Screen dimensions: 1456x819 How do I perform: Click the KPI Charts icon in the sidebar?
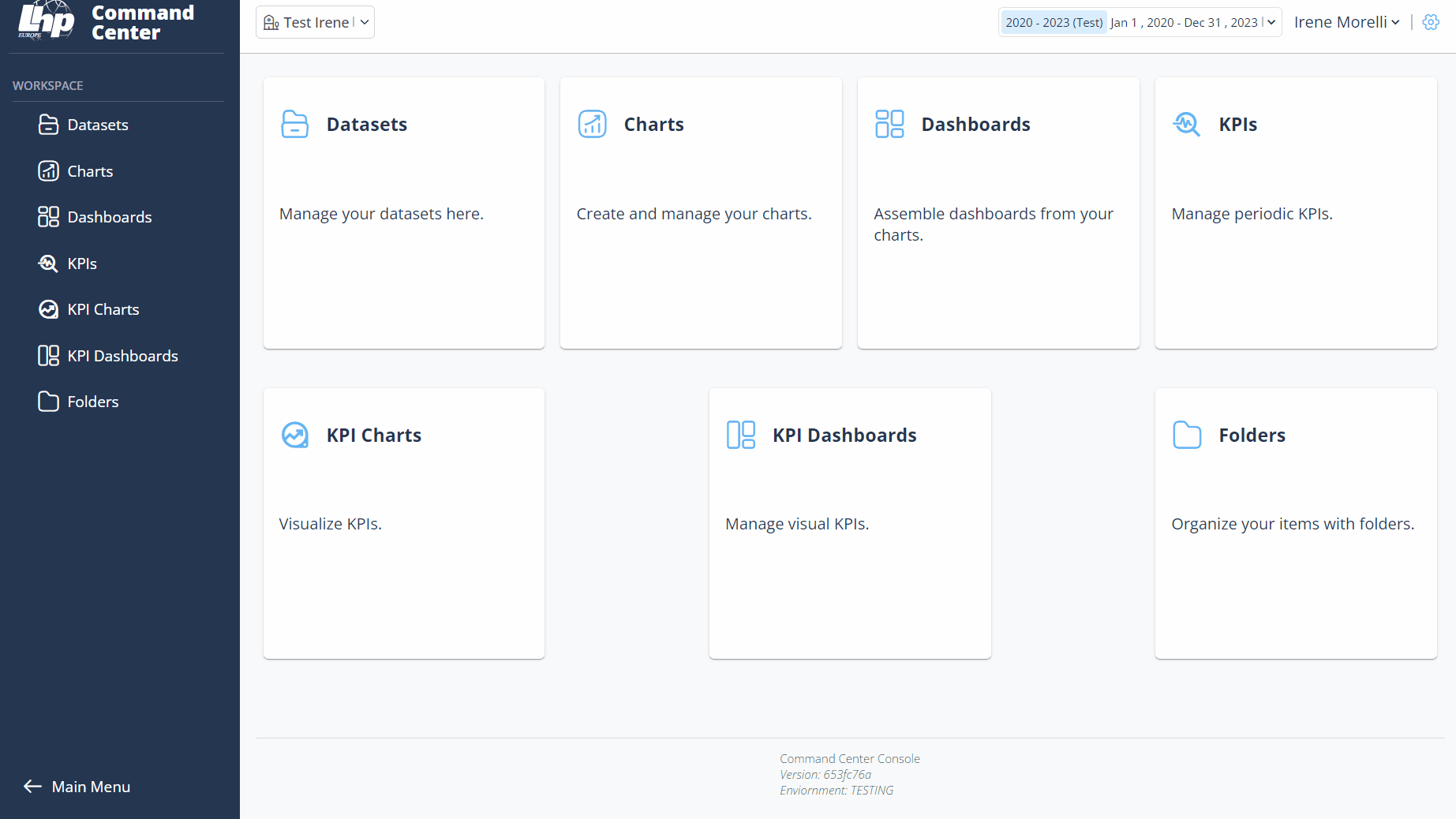pyautogui.click(x=48, y=309)
